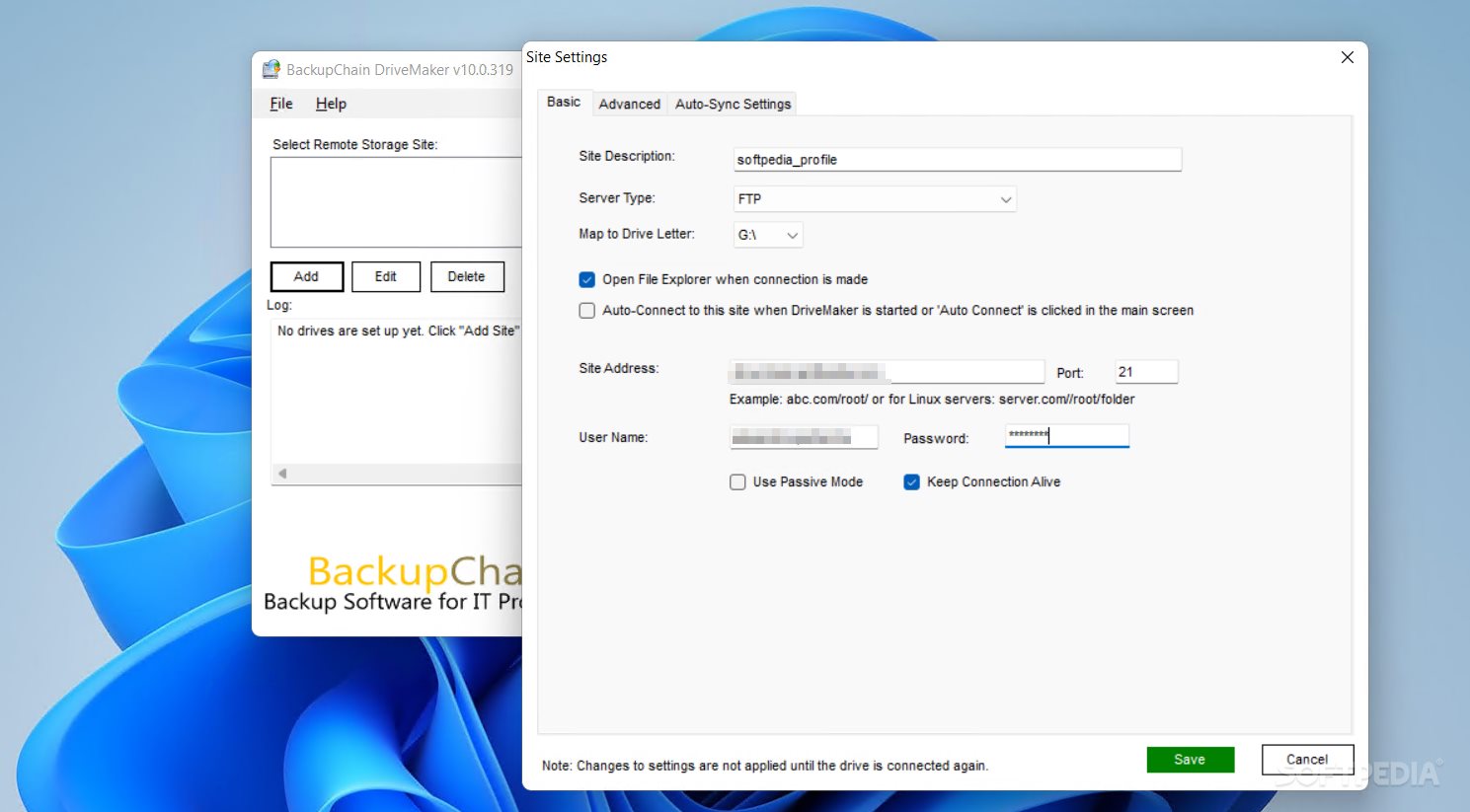Open the Help menu in DriveMaker
The image size is (1470, 812).
(331, 104)
